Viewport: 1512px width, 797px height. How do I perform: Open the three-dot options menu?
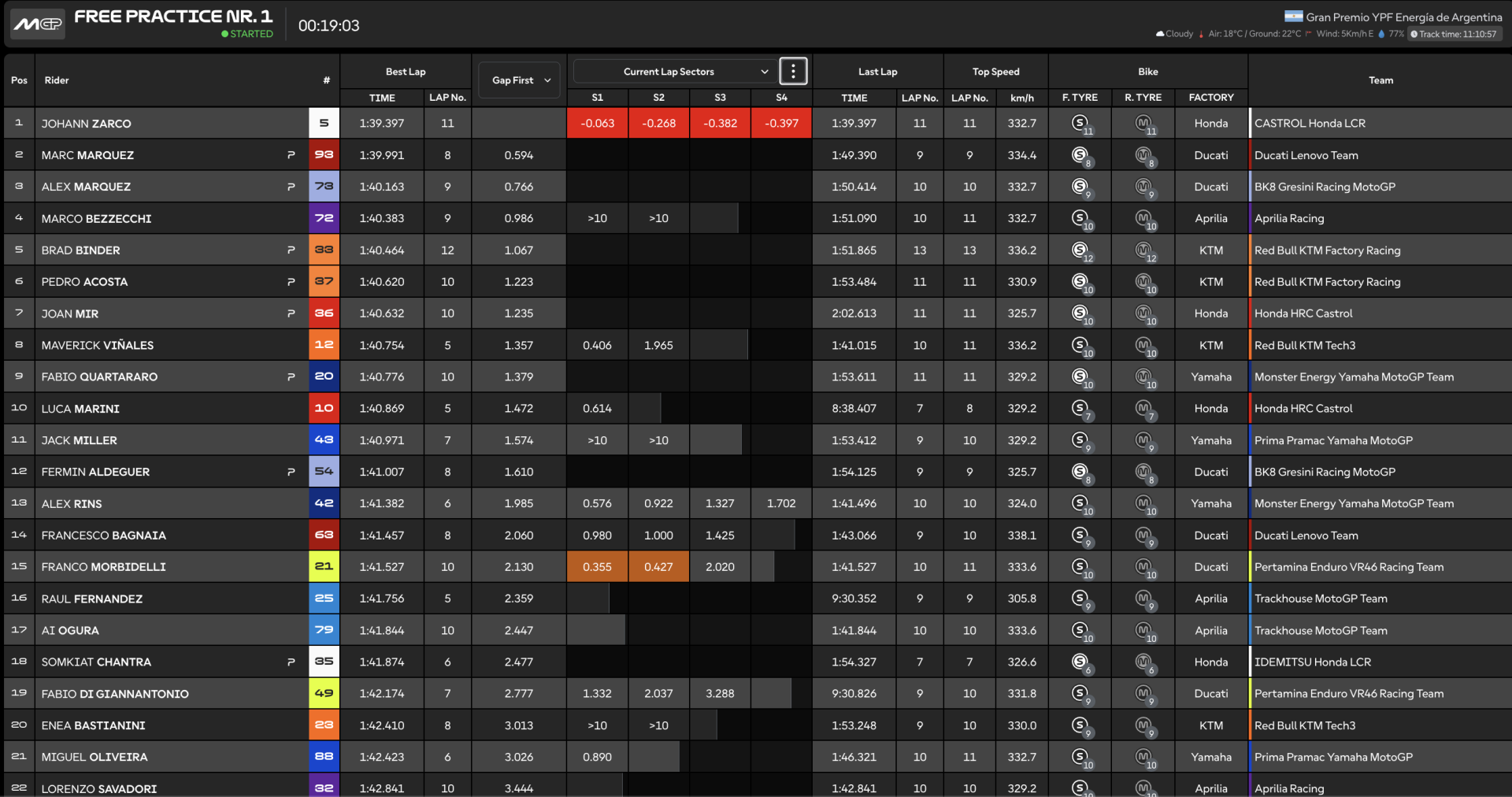pos(793,72)
